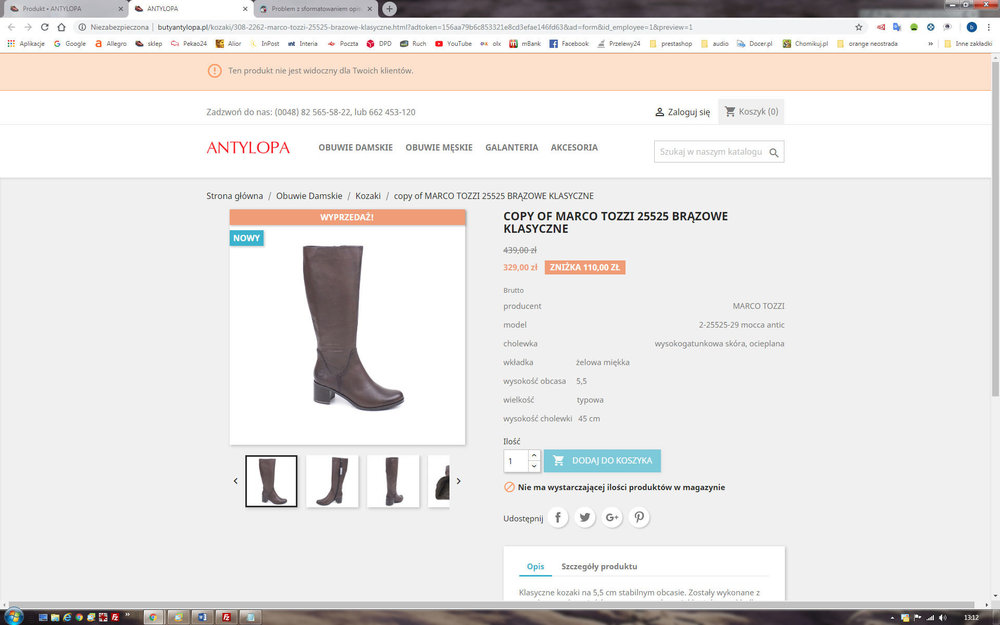Switch to the Opis tab
1000x625 pixels.
point(535,566)
